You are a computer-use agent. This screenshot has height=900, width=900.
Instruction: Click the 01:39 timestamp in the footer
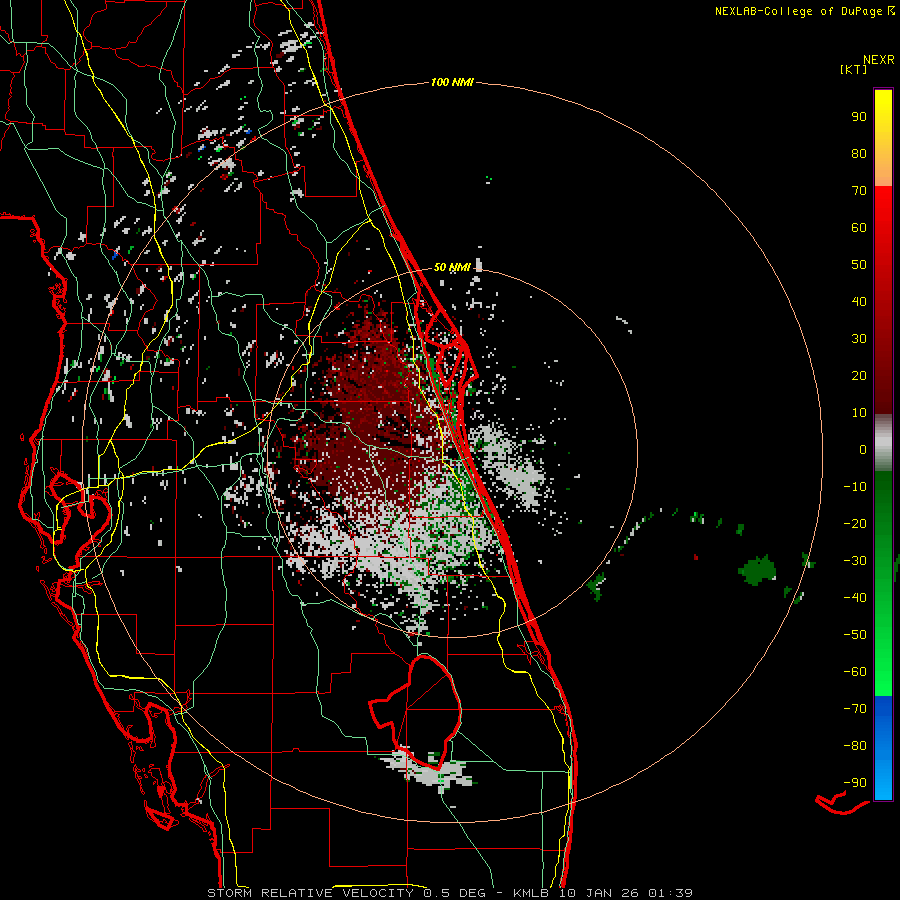point(670,893)
